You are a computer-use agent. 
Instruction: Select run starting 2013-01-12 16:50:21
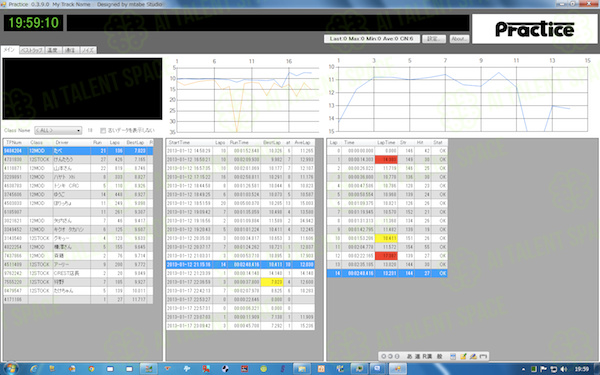[x=240, y=160]
